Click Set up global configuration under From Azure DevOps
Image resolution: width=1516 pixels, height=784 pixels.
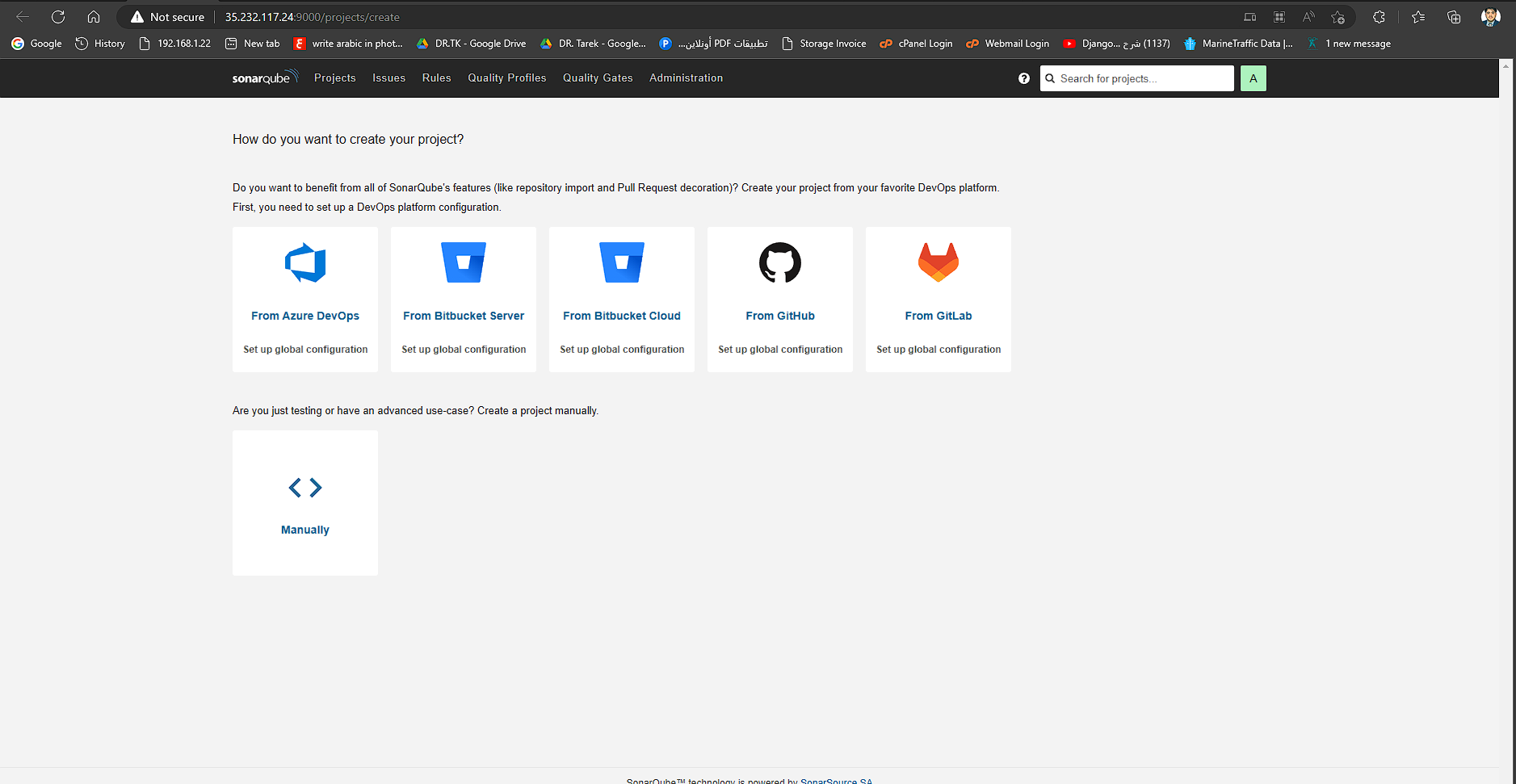coord(304,349)
